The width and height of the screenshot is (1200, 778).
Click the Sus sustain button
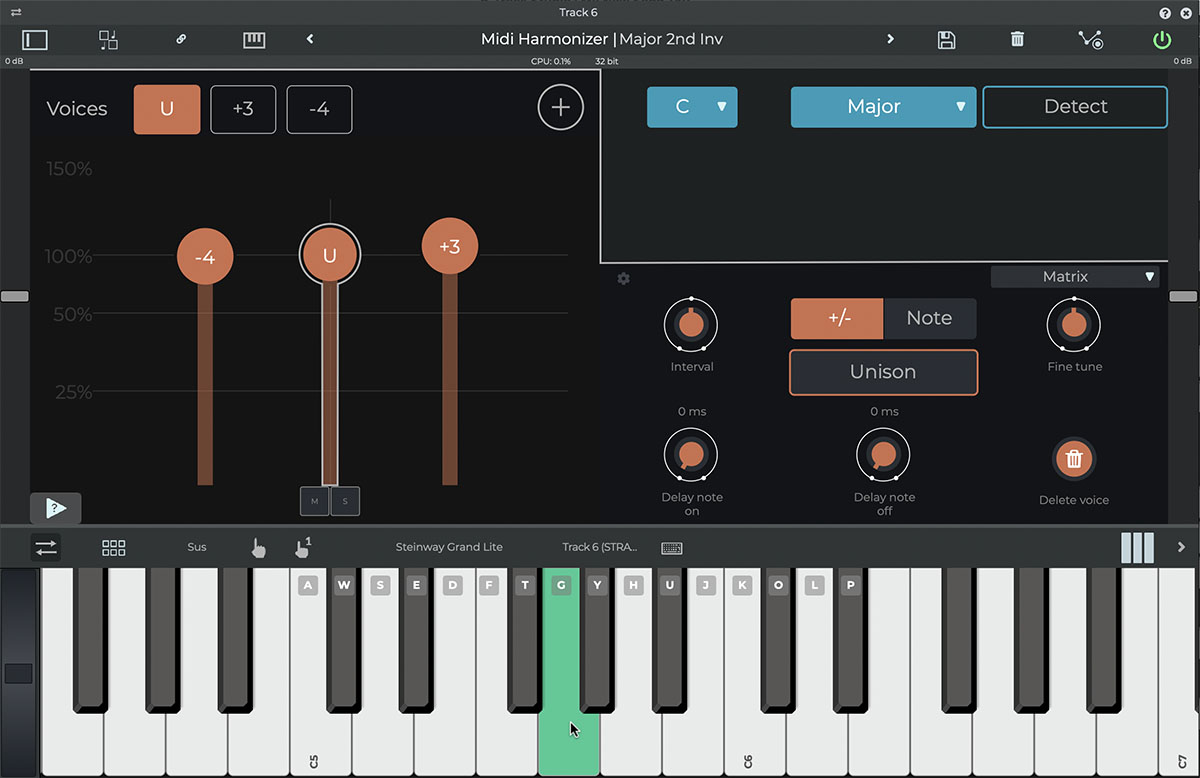pyautogui.click(x=197, y=547)
